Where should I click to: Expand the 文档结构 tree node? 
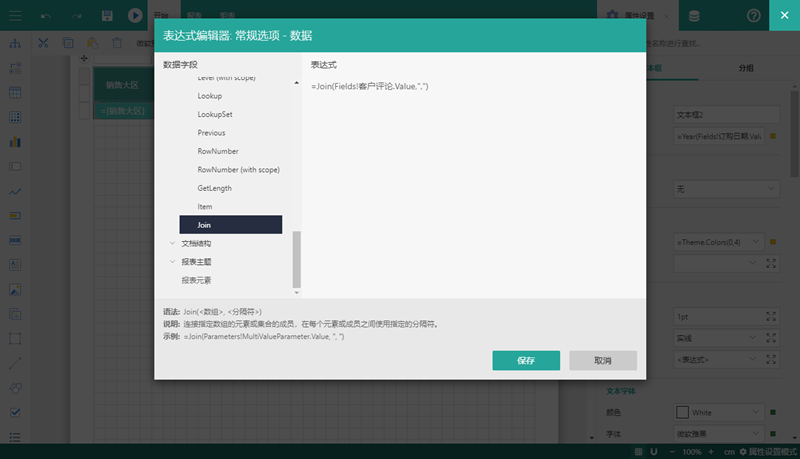pyautogui.click(x=173, y=243)
